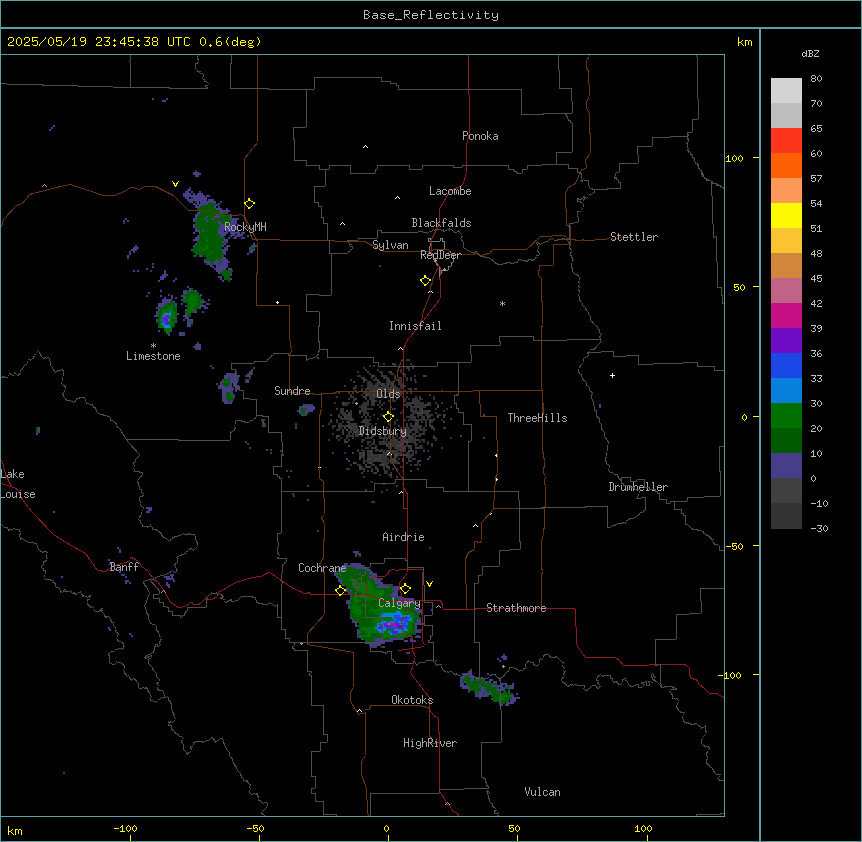862x842 pixels.
Task: Click the red 60 dBZ color swatch
Action: pyautogui.click(x=786, y=141)
